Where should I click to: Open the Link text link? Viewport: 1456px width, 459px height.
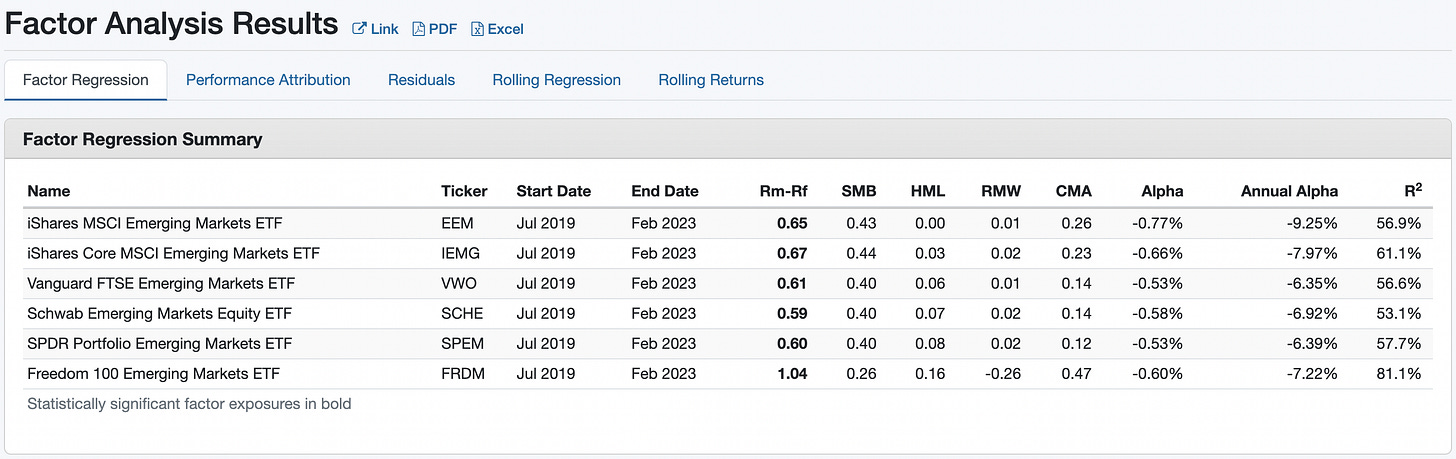point(384,29)
